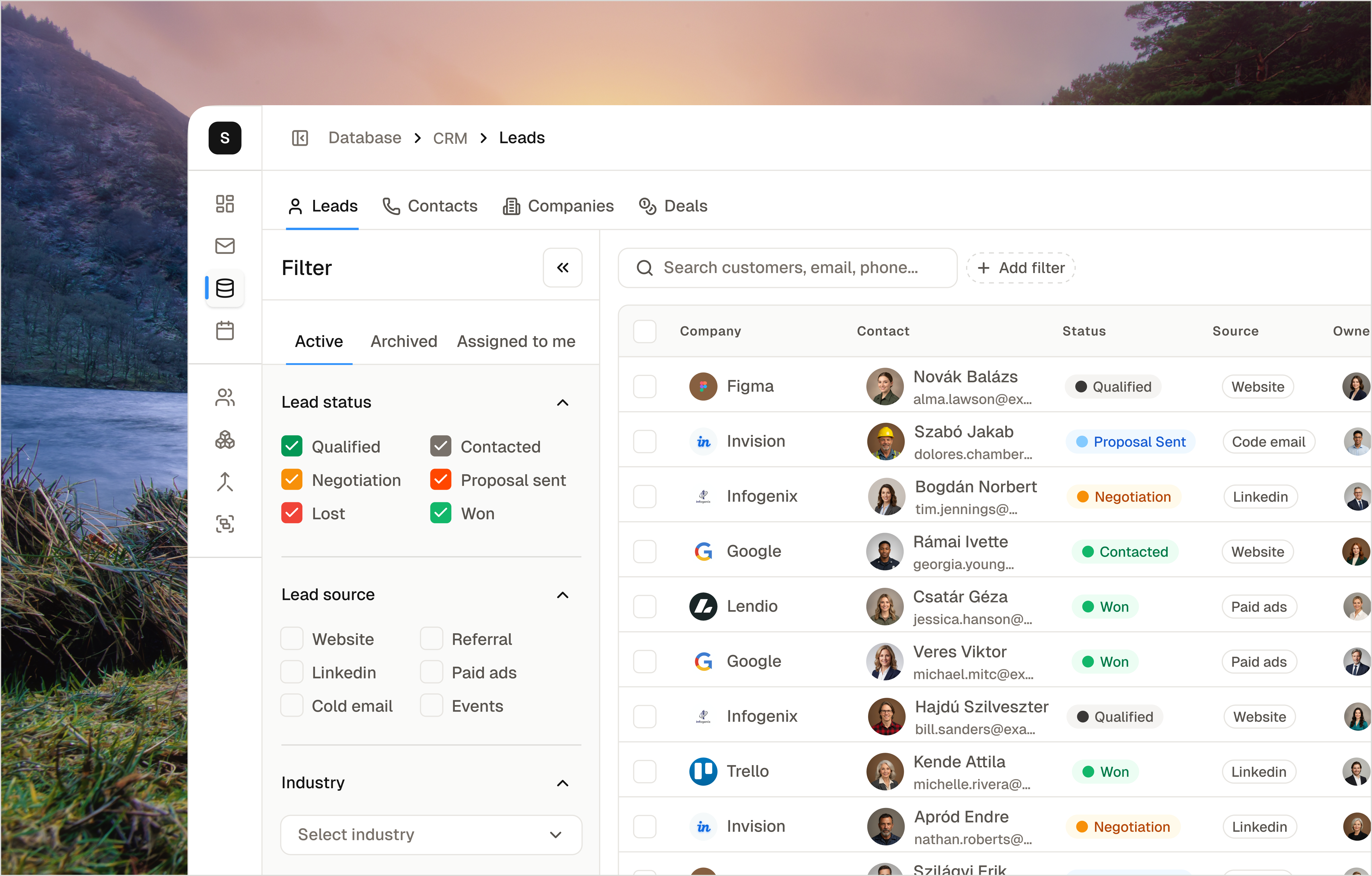Uncheck the Contacted lead status

pyautogui.click(x=440, y=446)
